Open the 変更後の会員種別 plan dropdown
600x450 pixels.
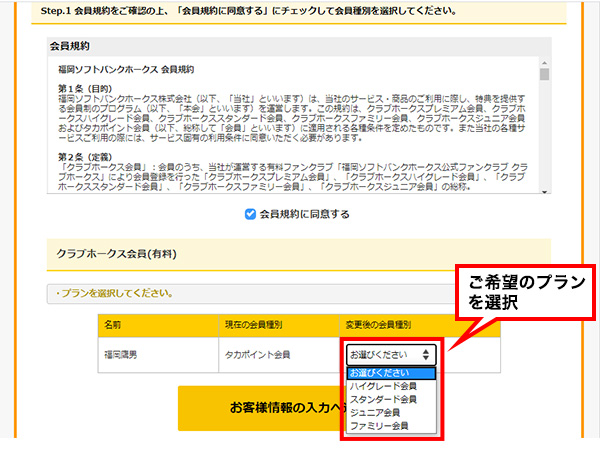click(391, 354)
